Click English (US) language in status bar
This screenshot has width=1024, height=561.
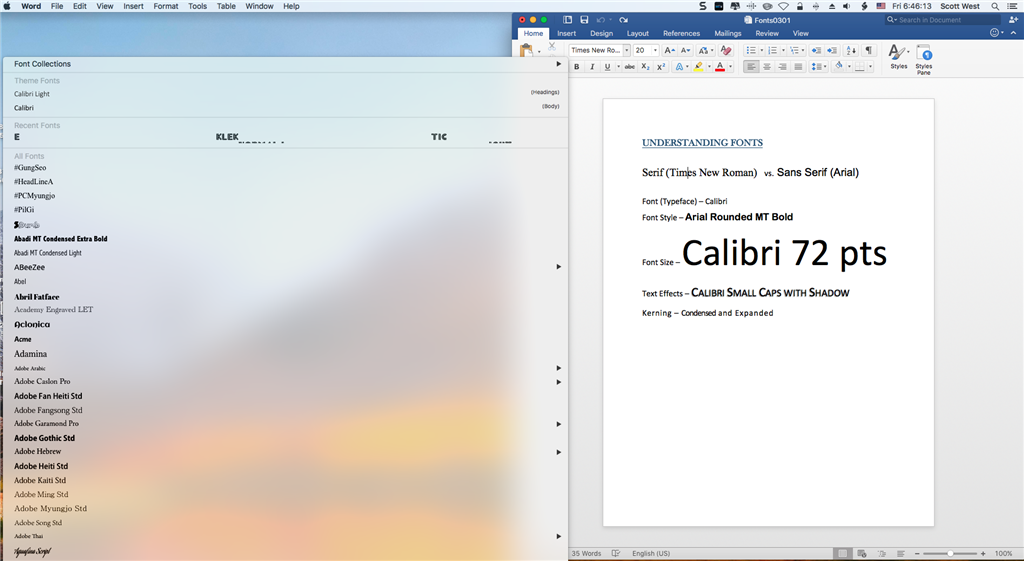click(650, 553)
